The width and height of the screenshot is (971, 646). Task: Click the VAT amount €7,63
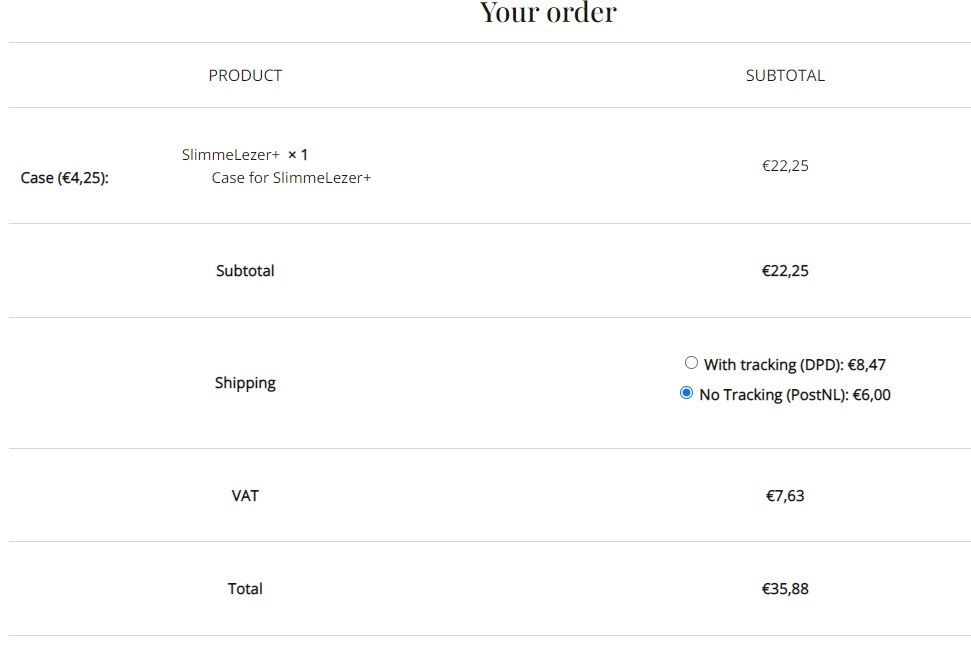(x=785, y=495)
